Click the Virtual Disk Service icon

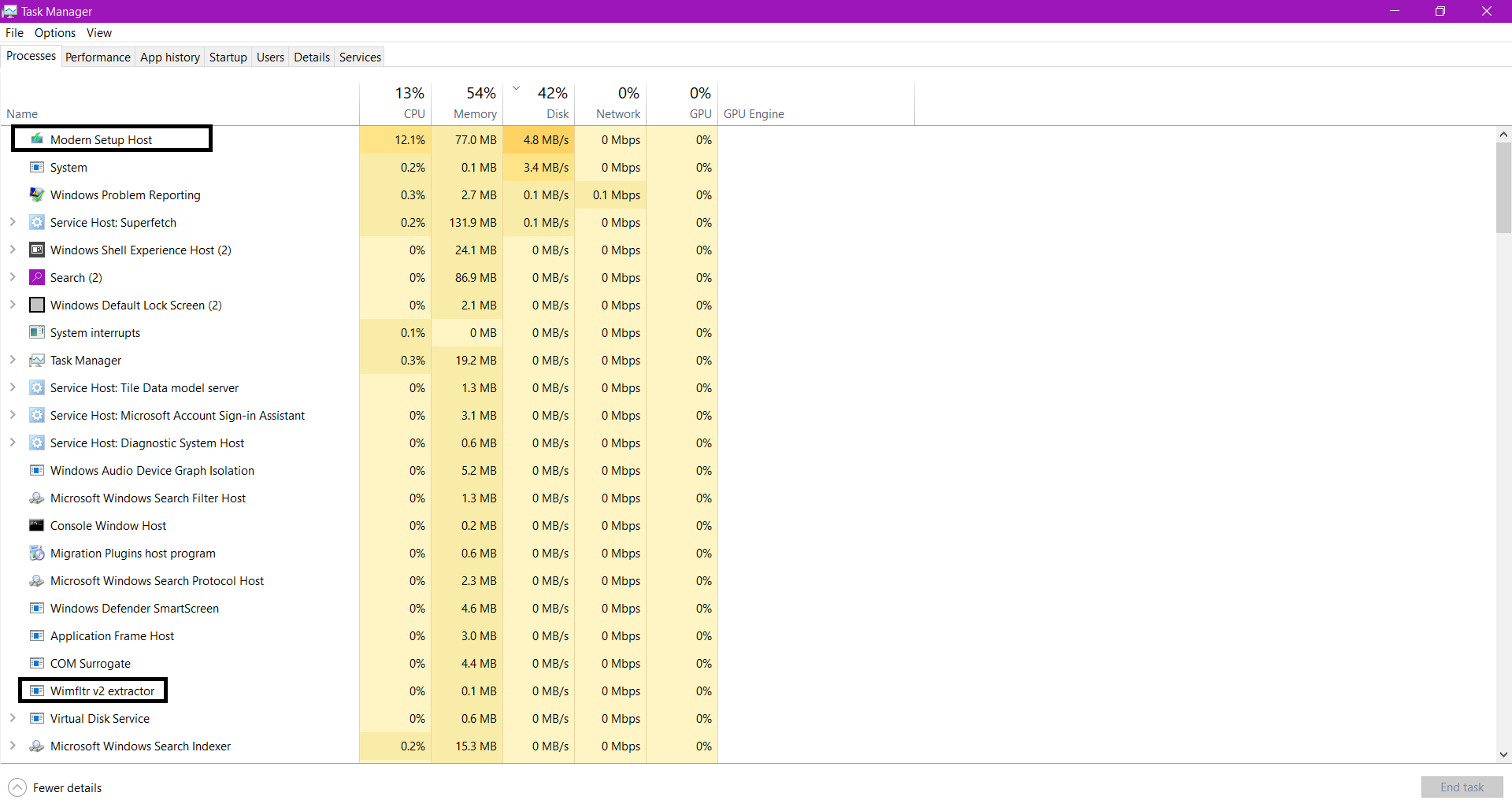(37, 718)
